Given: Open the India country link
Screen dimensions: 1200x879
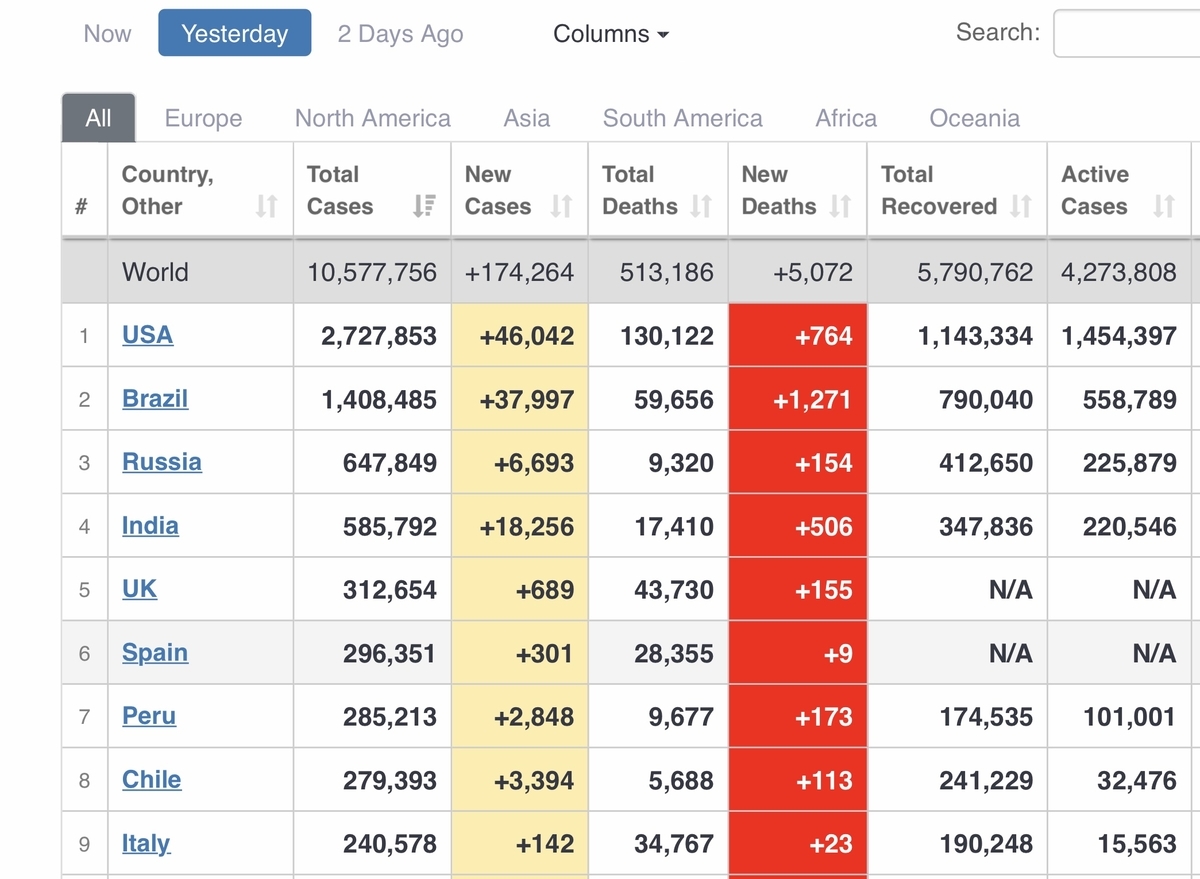Looking at the screenshot, I should click(150, 526).
